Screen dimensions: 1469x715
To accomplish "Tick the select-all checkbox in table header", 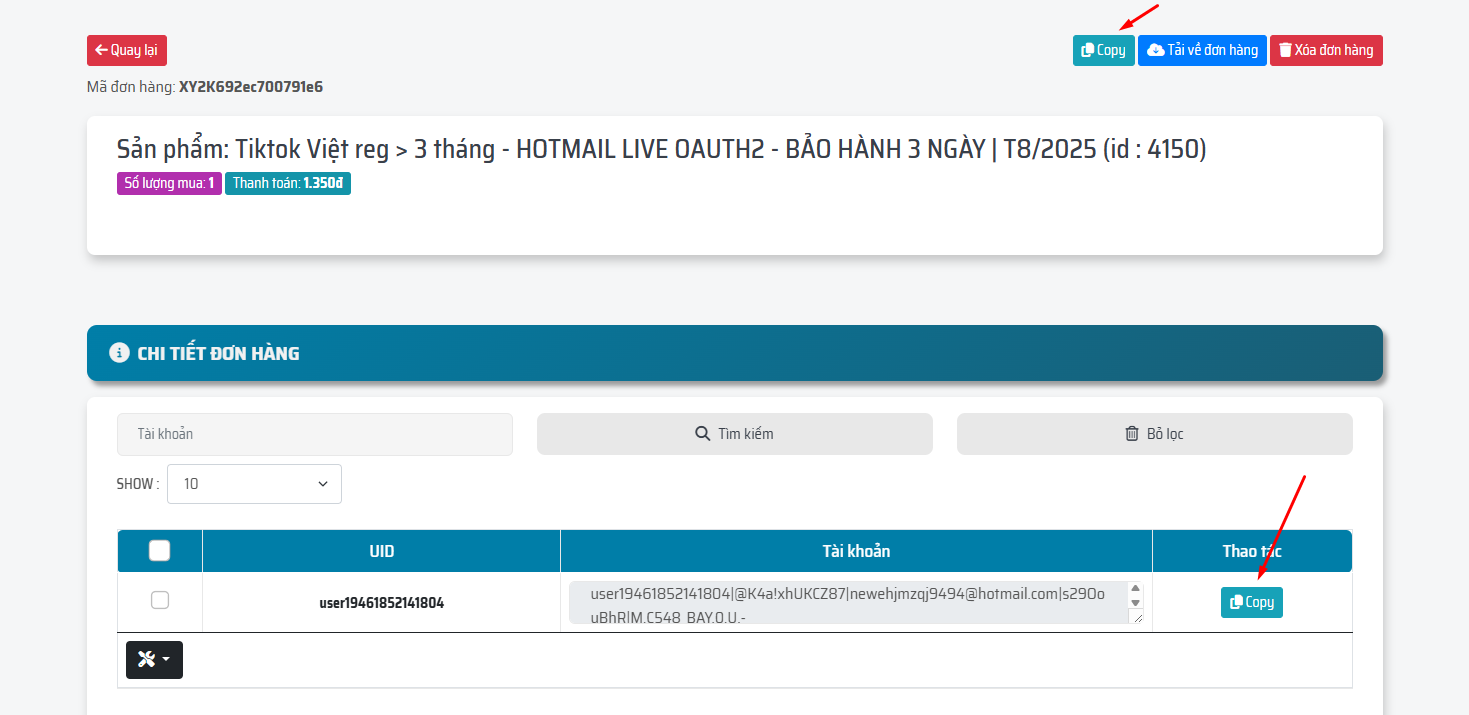I will (159, 551).
